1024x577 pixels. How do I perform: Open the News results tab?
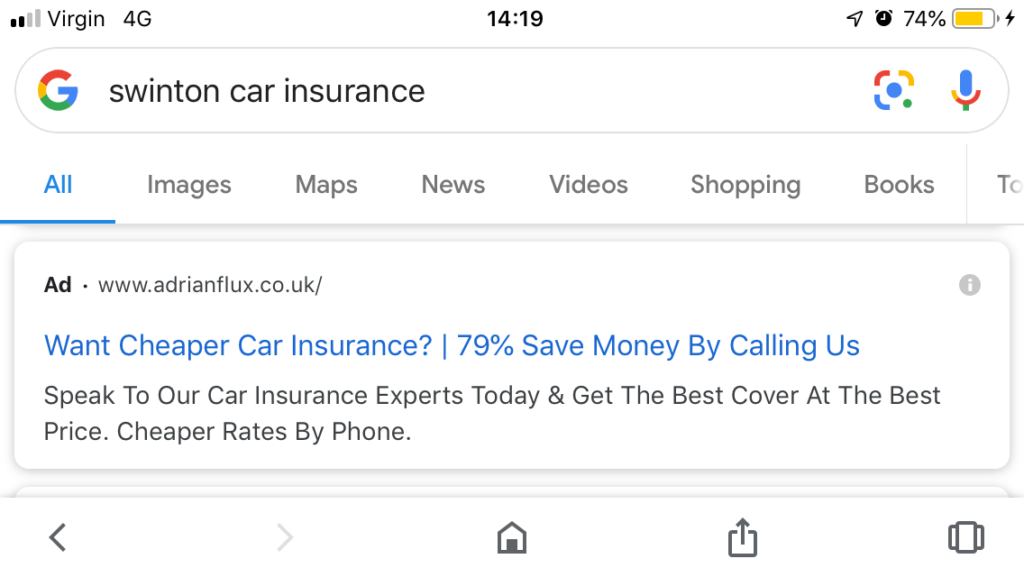pos(453,185)
